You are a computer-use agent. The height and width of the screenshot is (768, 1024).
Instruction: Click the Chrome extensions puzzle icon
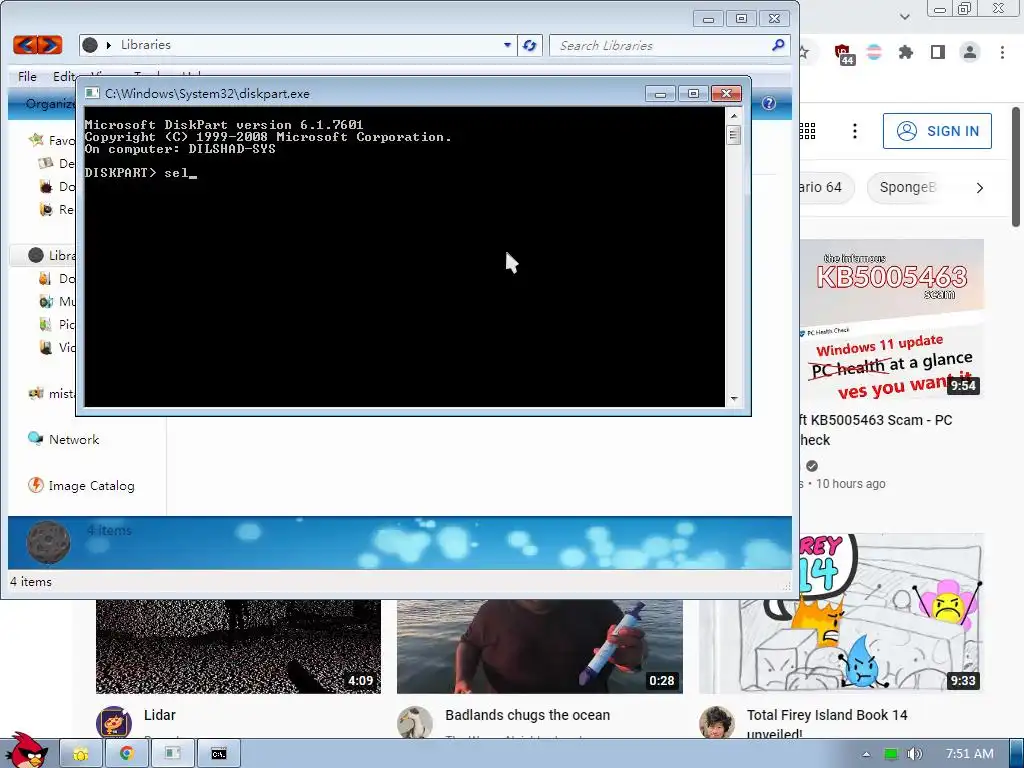click(x=905, y=52)
